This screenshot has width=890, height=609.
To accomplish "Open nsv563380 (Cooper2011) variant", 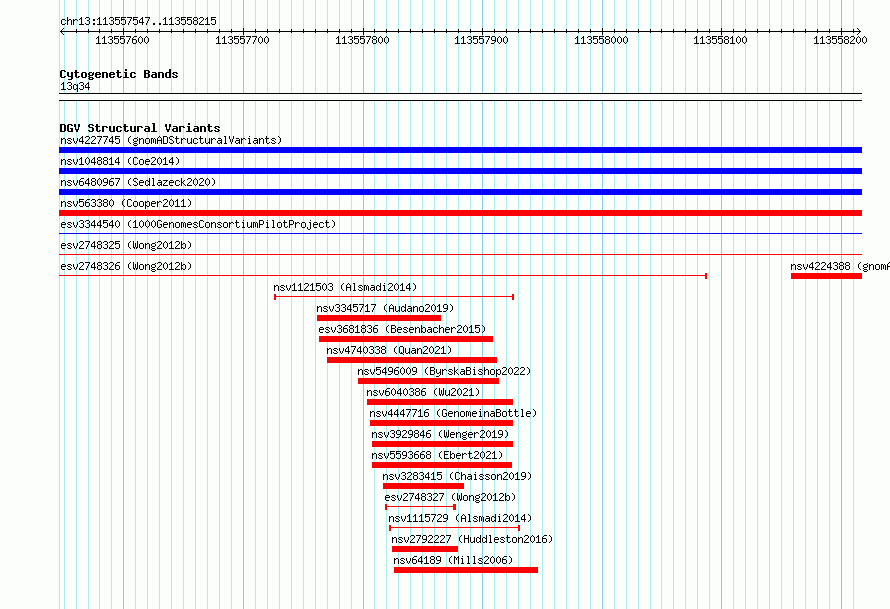I will click(x=126, y=203).
